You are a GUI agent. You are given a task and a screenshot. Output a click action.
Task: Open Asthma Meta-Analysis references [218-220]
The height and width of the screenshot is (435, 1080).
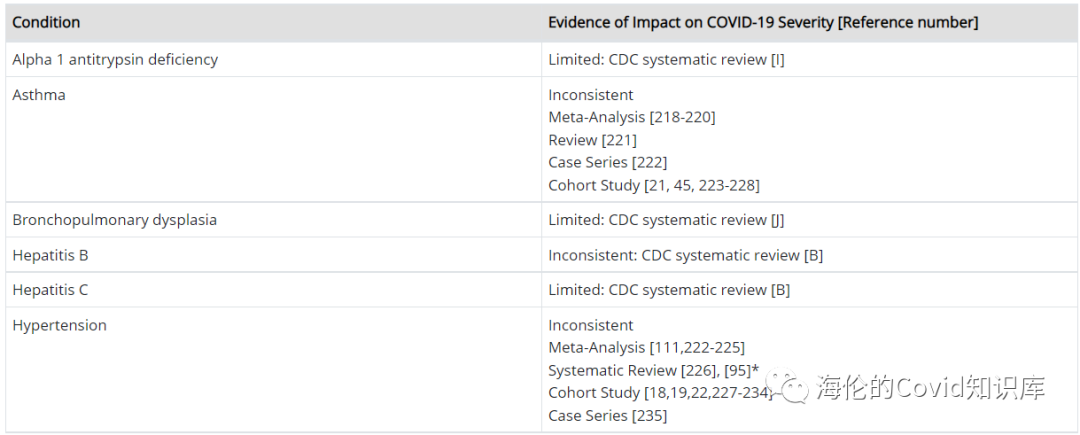pyautogui.click(x=682, y=117)
